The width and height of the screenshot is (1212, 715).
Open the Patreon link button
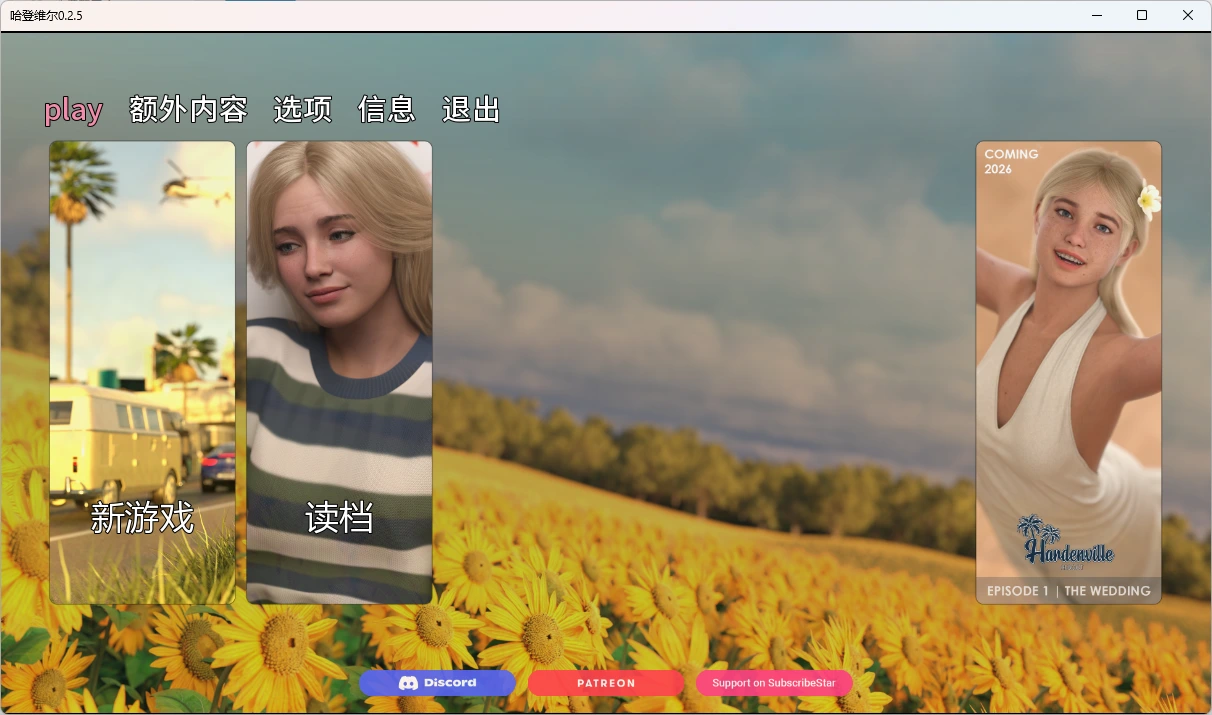606,683
